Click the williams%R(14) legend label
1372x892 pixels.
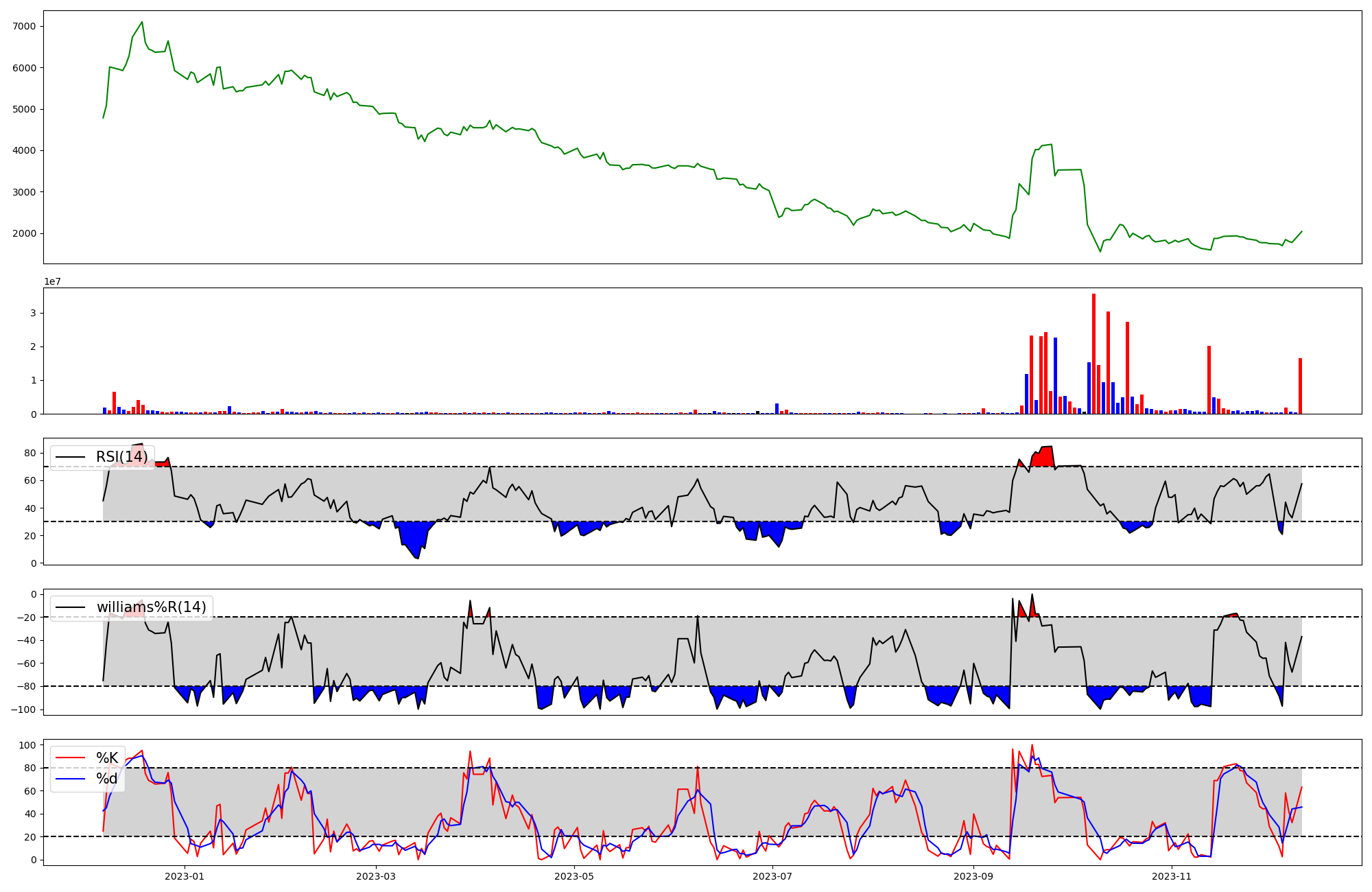pyautogui.click(x=151, y=607)
